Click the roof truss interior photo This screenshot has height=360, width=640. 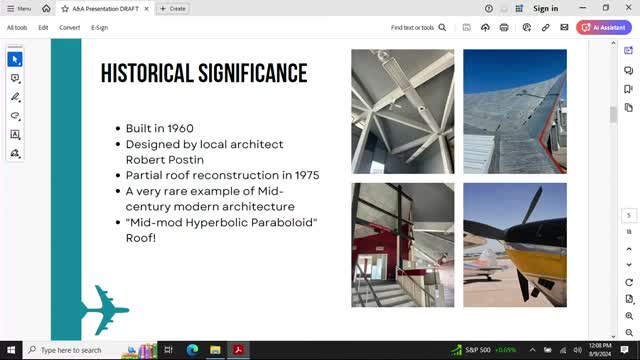coord(402,111)
